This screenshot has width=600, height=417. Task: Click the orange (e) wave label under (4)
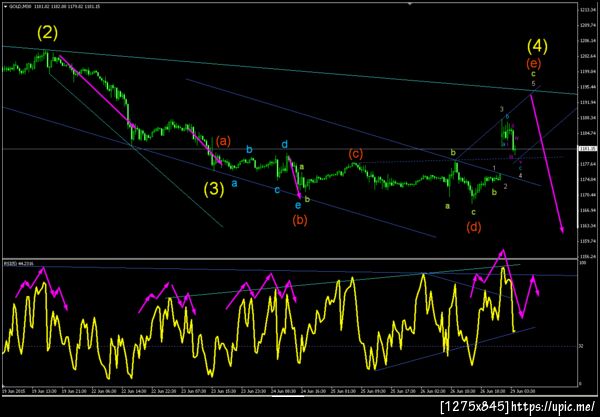(533, 63)
